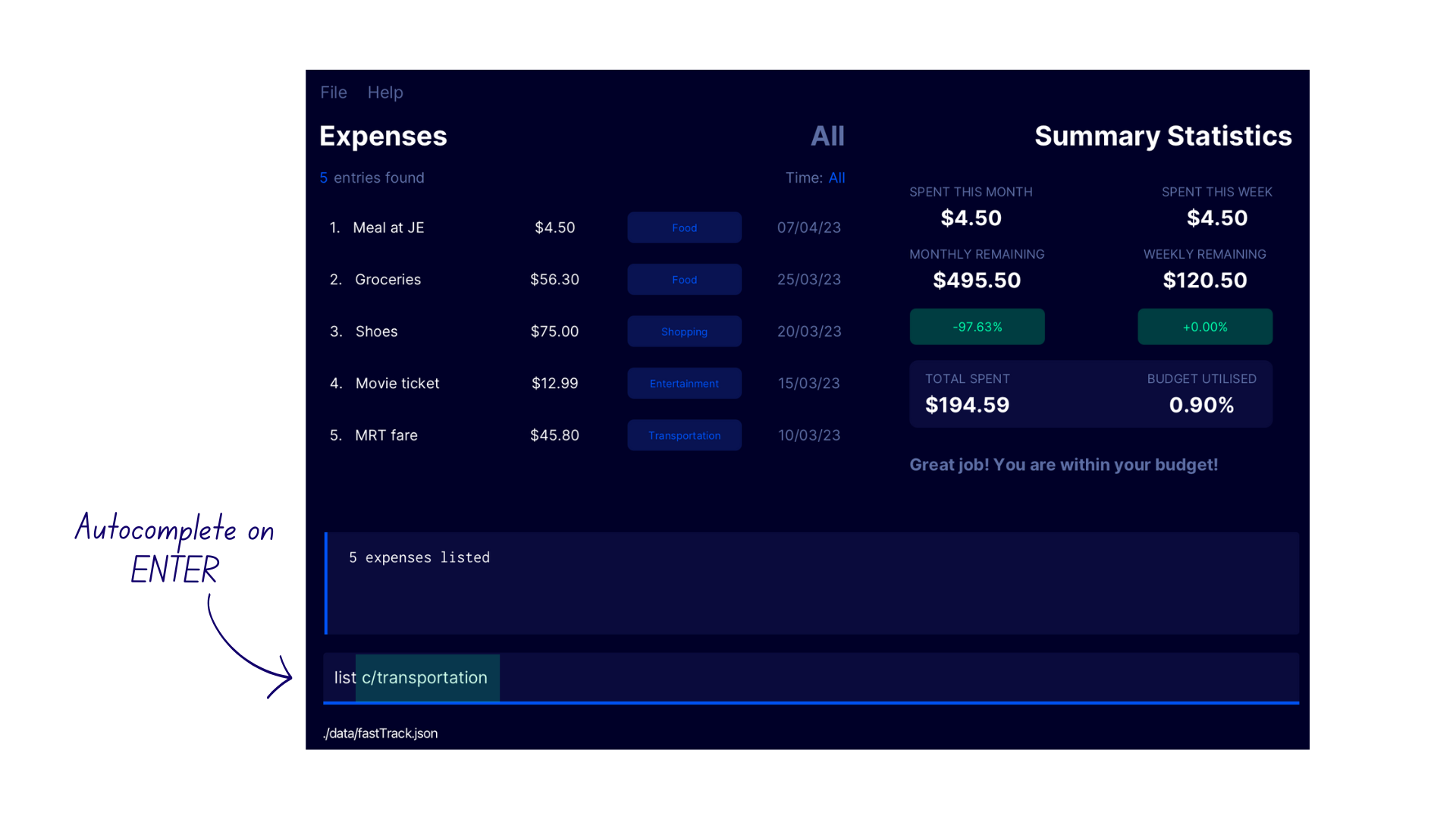Click the $4.50 amount of Meal at JE

[x=555, y=227]
